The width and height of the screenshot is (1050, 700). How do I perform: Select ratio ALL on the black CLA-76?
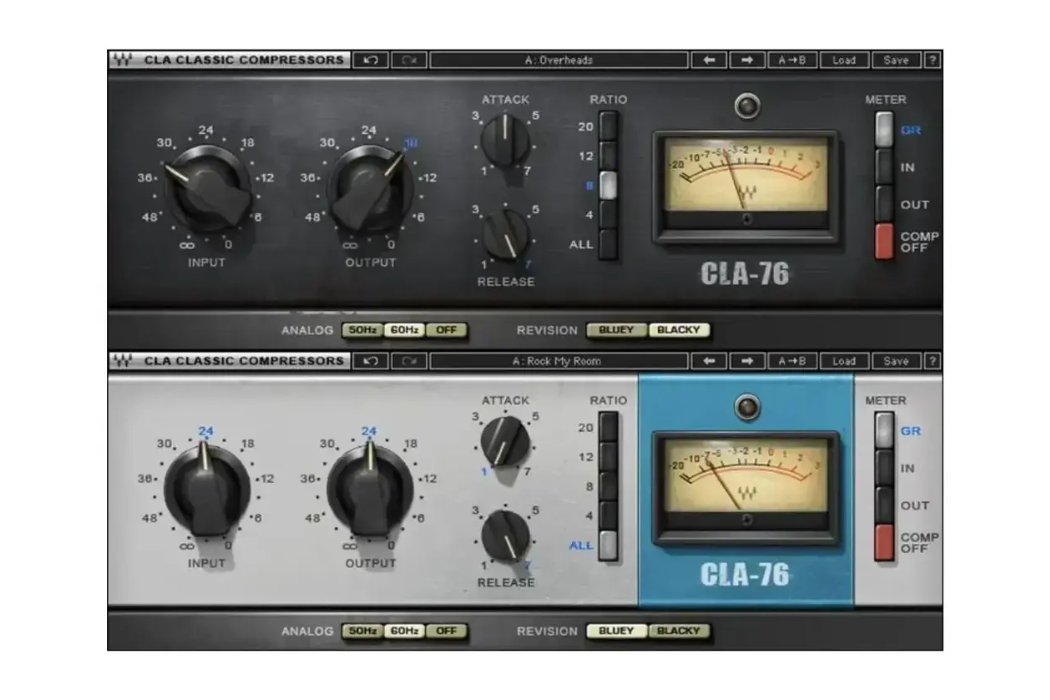tap(608, 244)
